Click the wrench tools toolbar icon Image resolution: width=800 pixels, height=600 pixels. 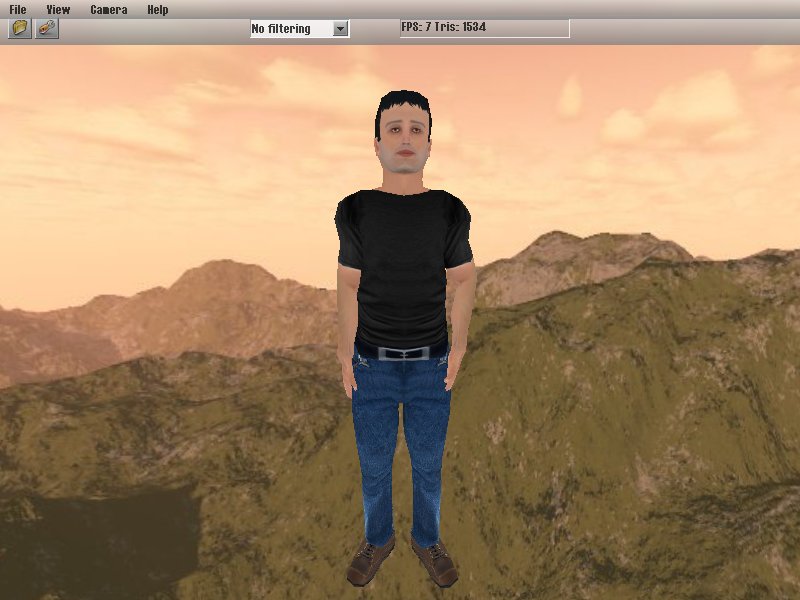[x=47, y=28]
